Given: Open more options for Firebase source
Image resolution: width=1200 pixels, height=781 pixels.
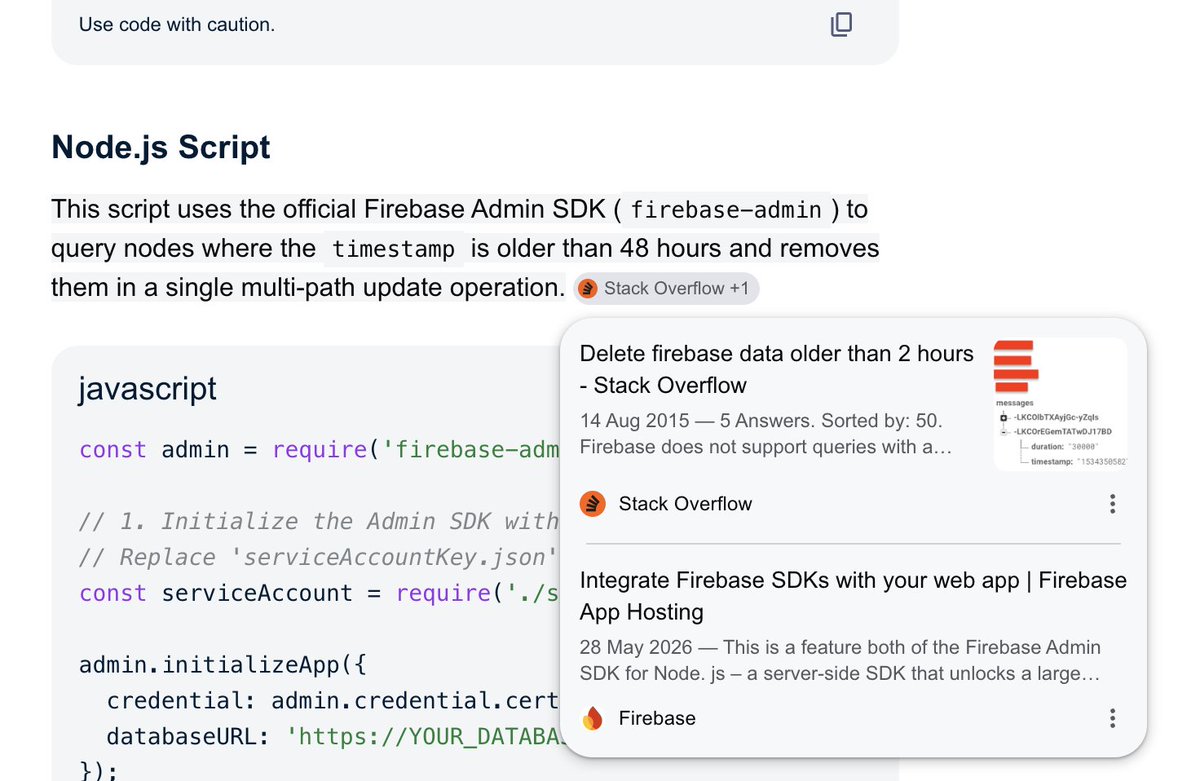Looking at the screenshot, I should pyautogui.click(x=1112, y=718).
